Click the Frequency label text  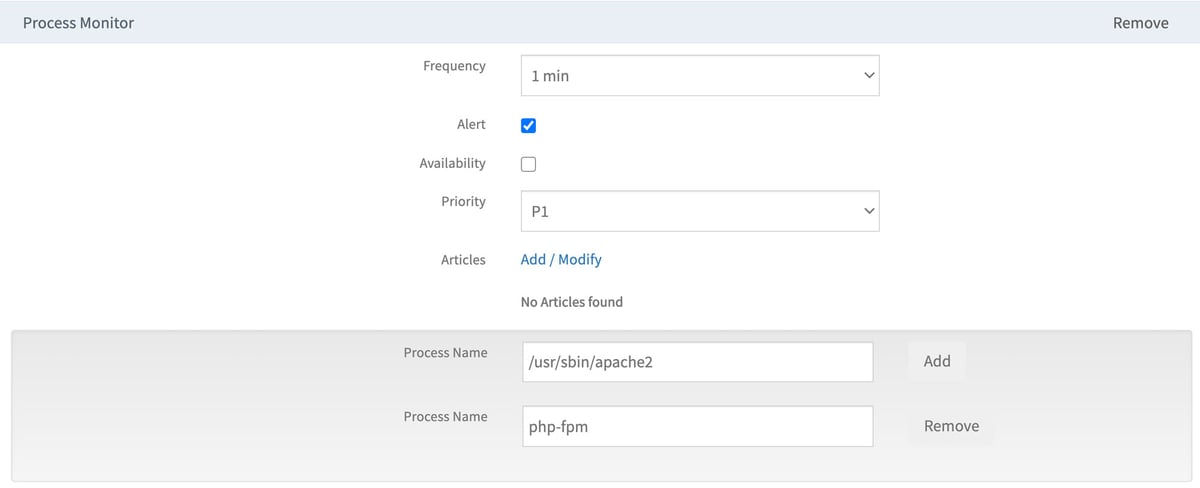click(x=454, y=66)
